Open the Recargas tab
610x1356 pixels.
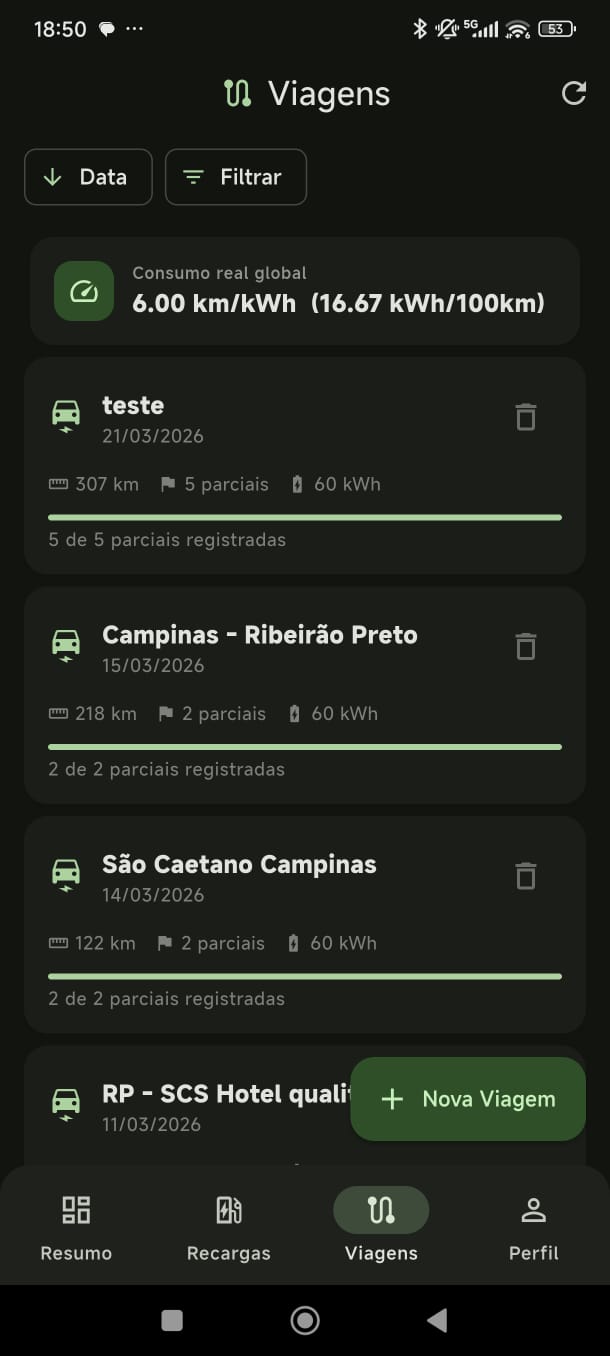tap(228, 1225)
